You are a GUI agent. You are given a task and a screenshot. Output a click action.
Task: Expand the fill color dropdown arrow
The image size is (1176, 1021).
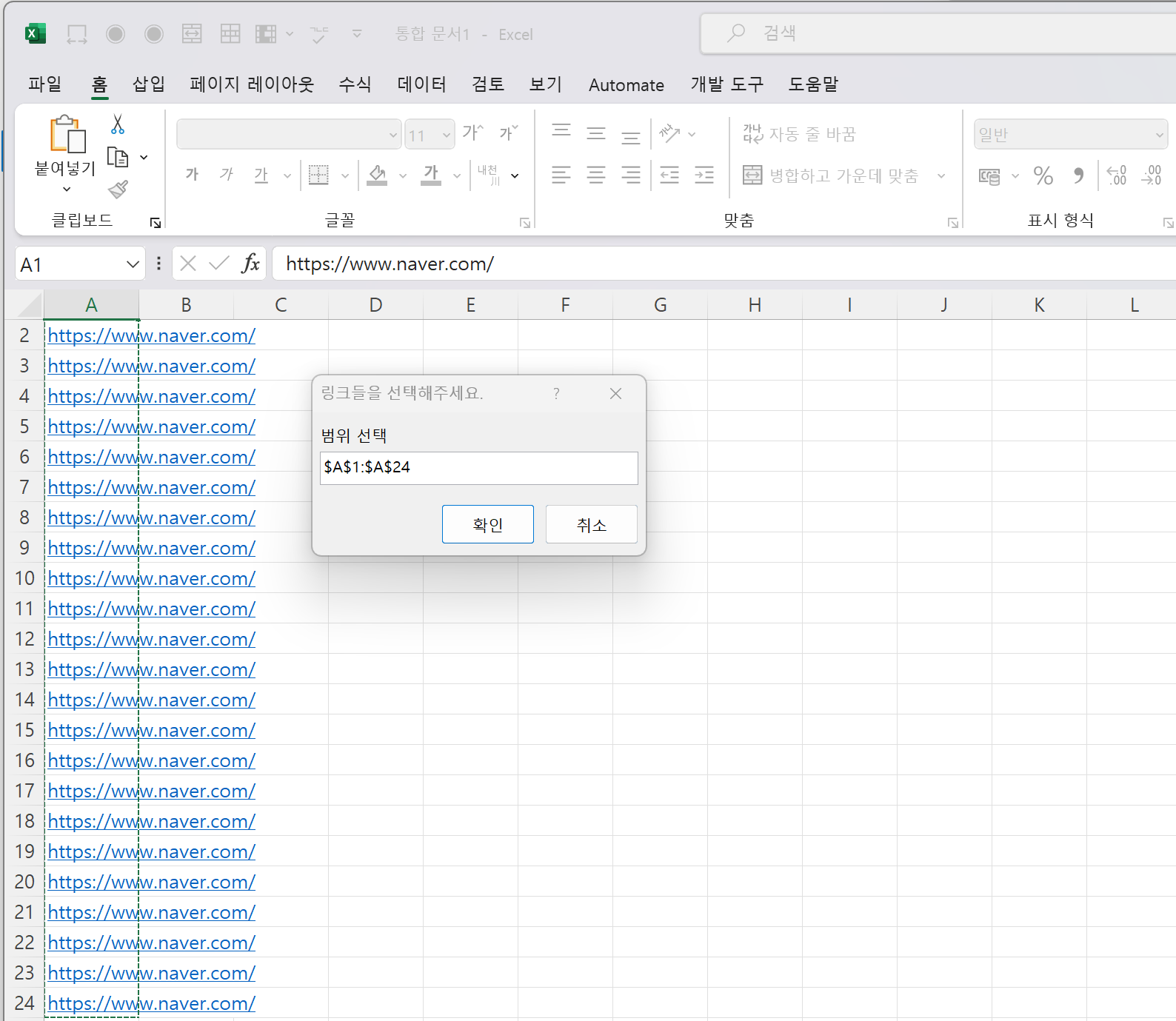point(403,176)
